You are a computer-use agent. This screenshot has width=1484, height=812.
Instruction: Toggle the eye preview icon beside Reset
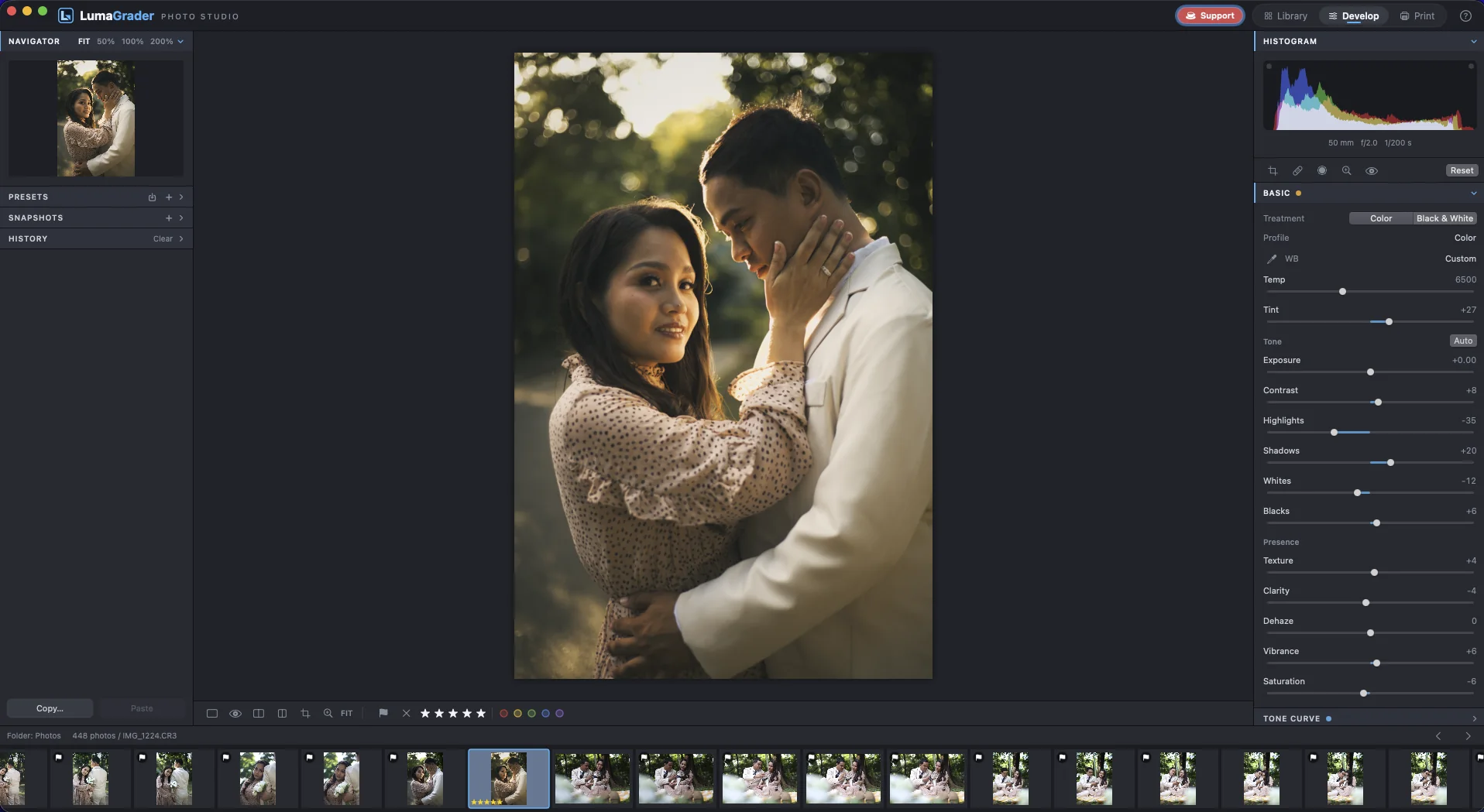pyautogui.click(x=1372, y=170)
